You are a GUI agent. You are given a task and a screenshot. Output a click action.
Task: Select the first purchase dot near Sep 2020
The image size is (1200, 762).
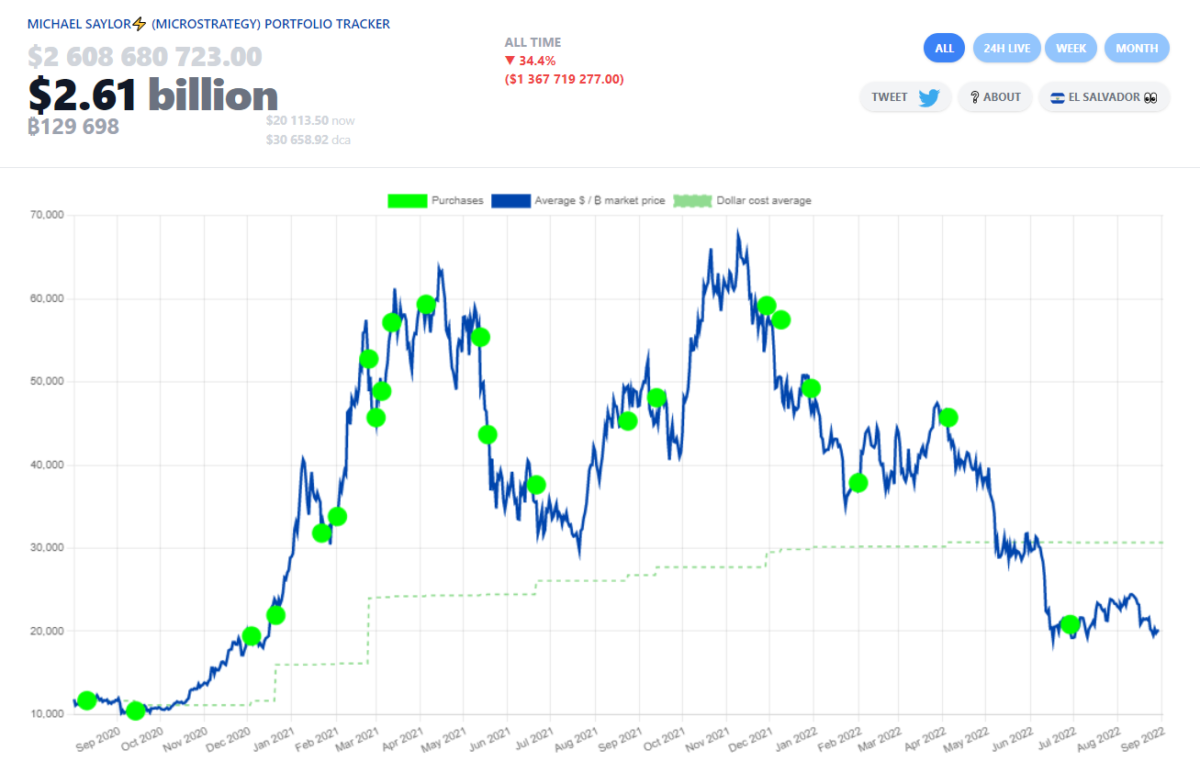pyautogui.click(x=87, y=700)
